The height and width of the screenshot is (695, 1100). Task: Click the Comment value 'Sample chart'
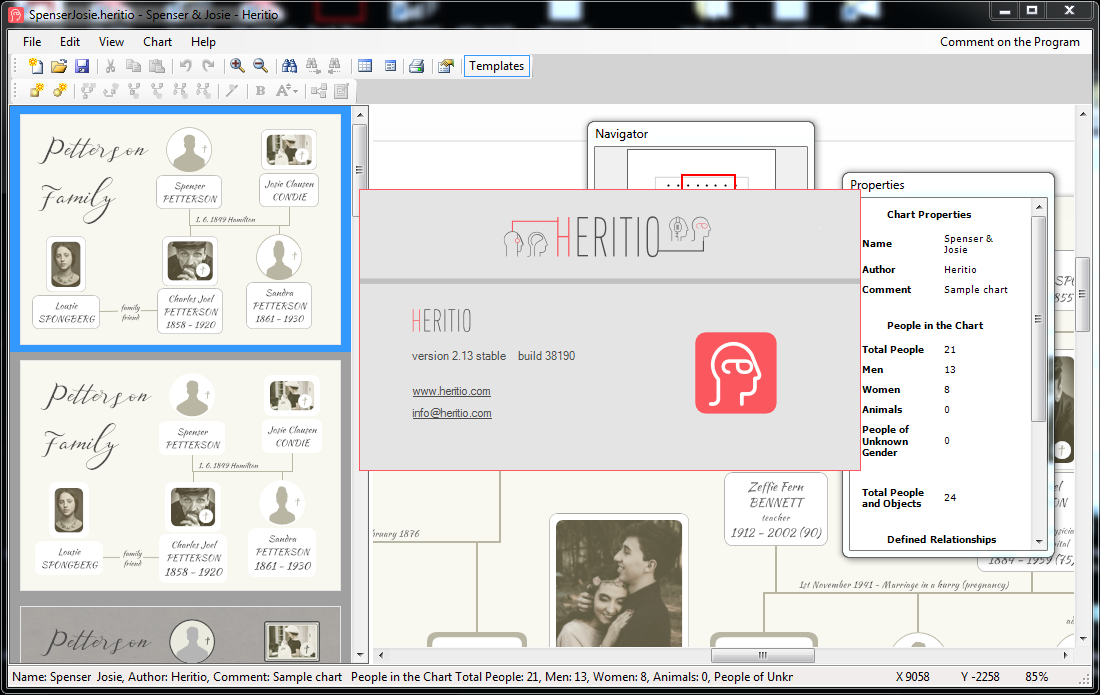(x=975, y=290)
